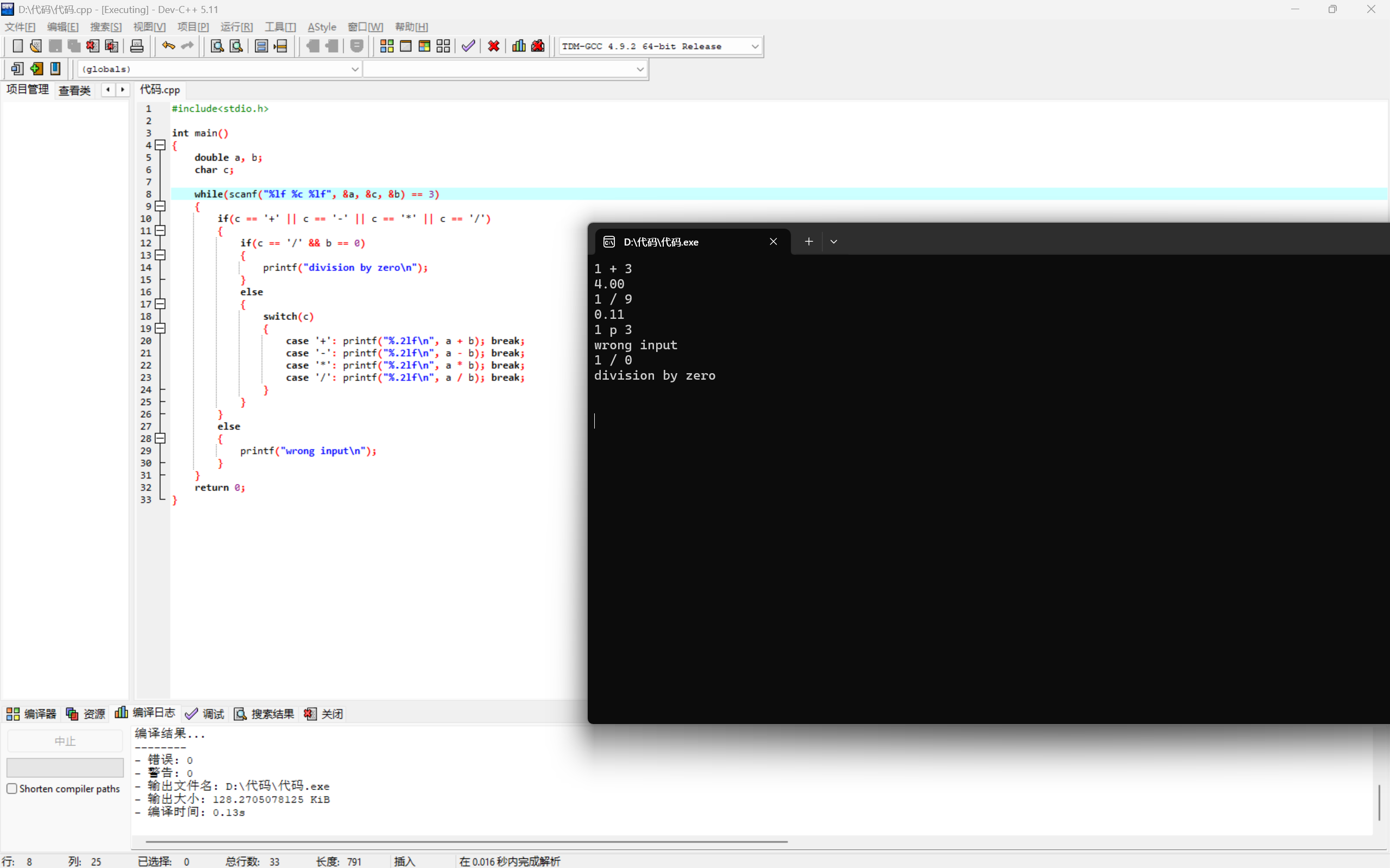This screenshot has width=1390, height=868.
Task: Open the 运行[R] menu
Action: point(236,27)
